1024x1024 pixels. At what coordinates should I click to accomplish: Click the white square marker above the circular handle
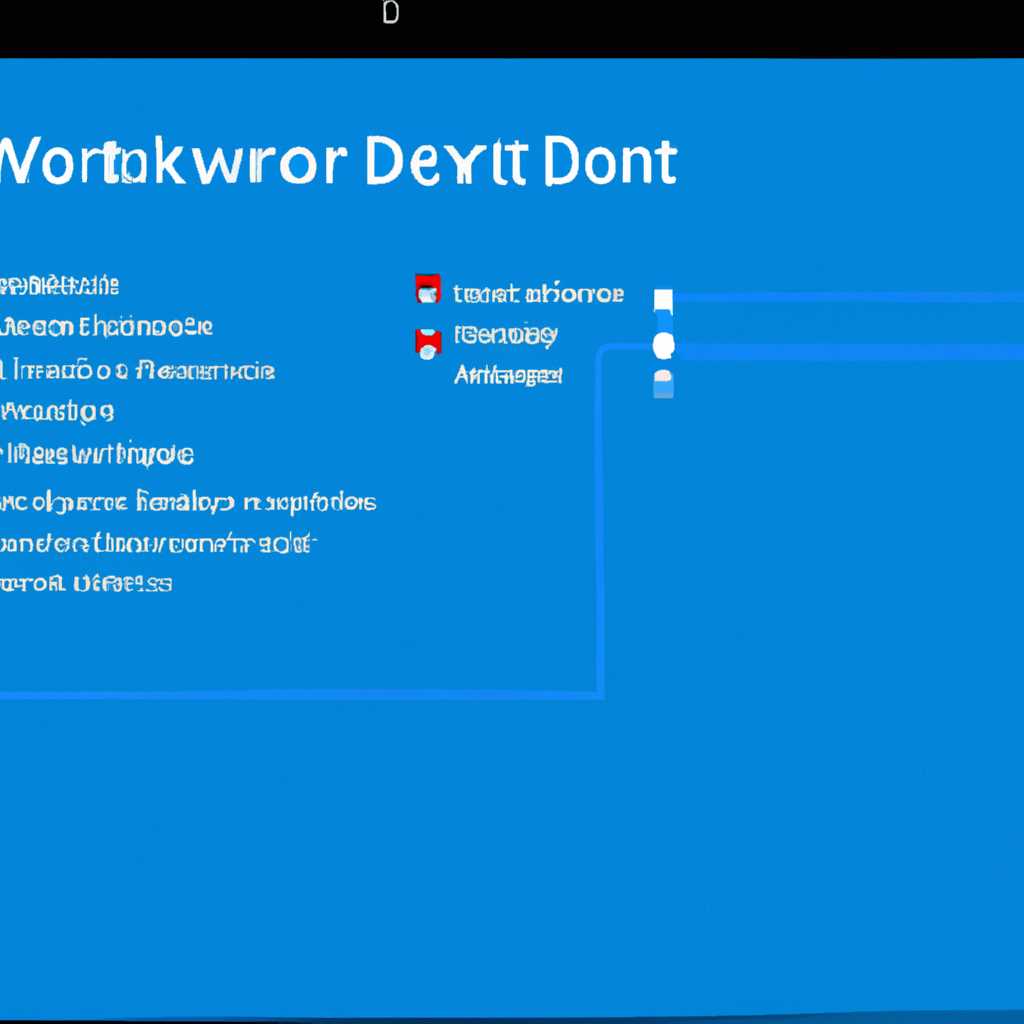664,300
